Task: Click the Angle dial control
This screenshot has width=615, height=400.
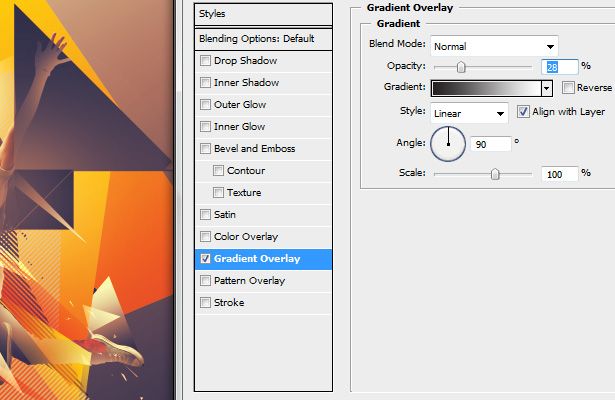Action: [x=448, y=144]
